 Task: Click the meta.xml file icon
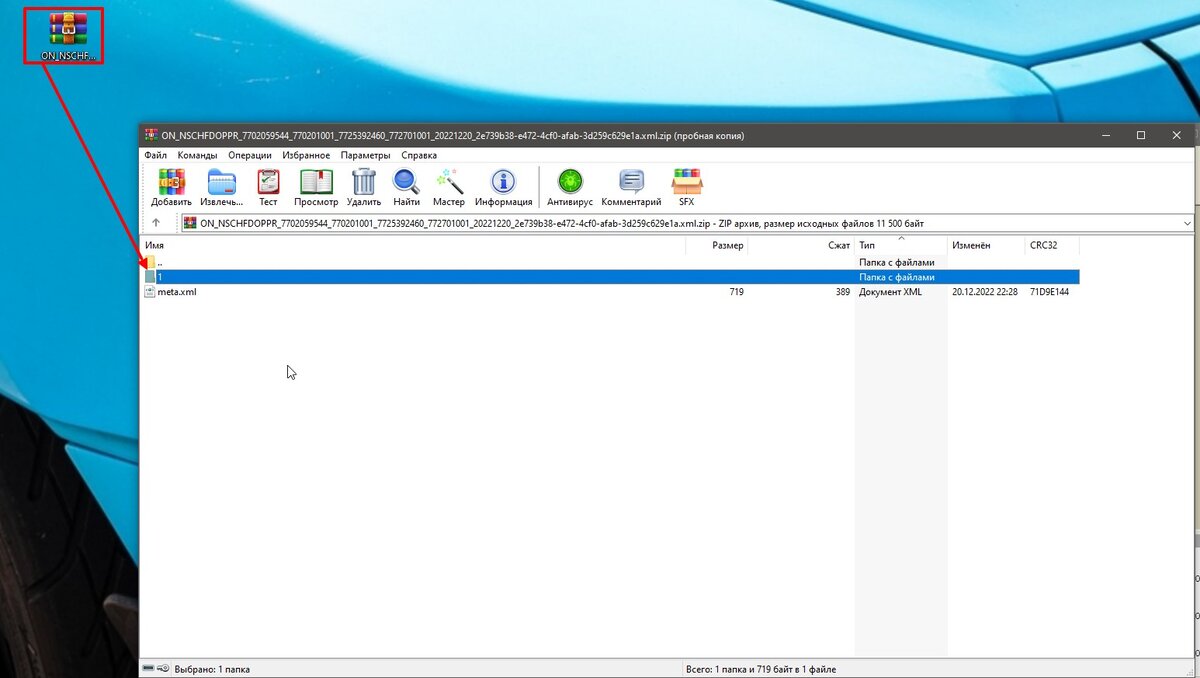[150, 292]
